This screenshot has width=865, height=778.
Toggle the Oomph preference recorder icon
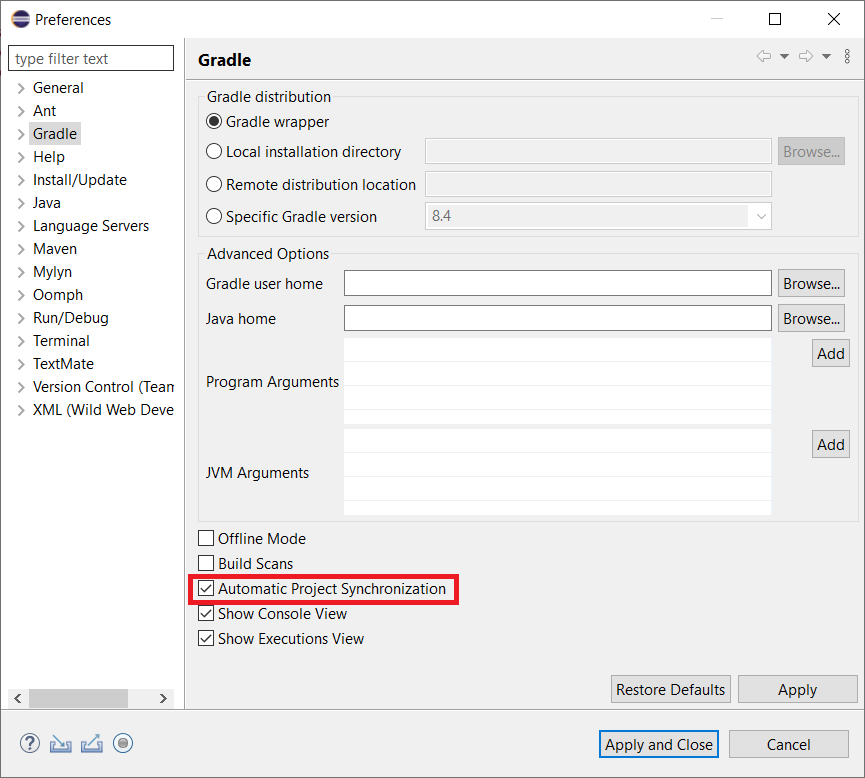click(123, 743)
